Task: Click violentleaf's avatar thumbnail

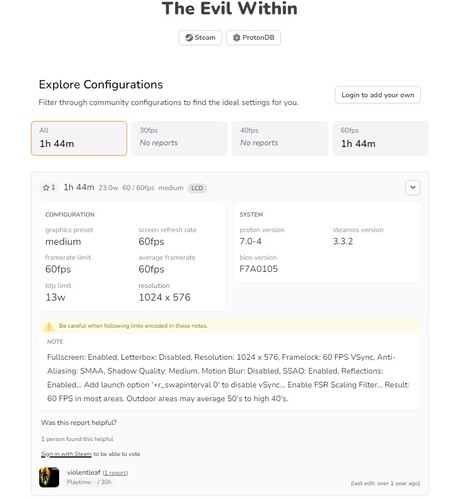Action: (x=49, y=477)
